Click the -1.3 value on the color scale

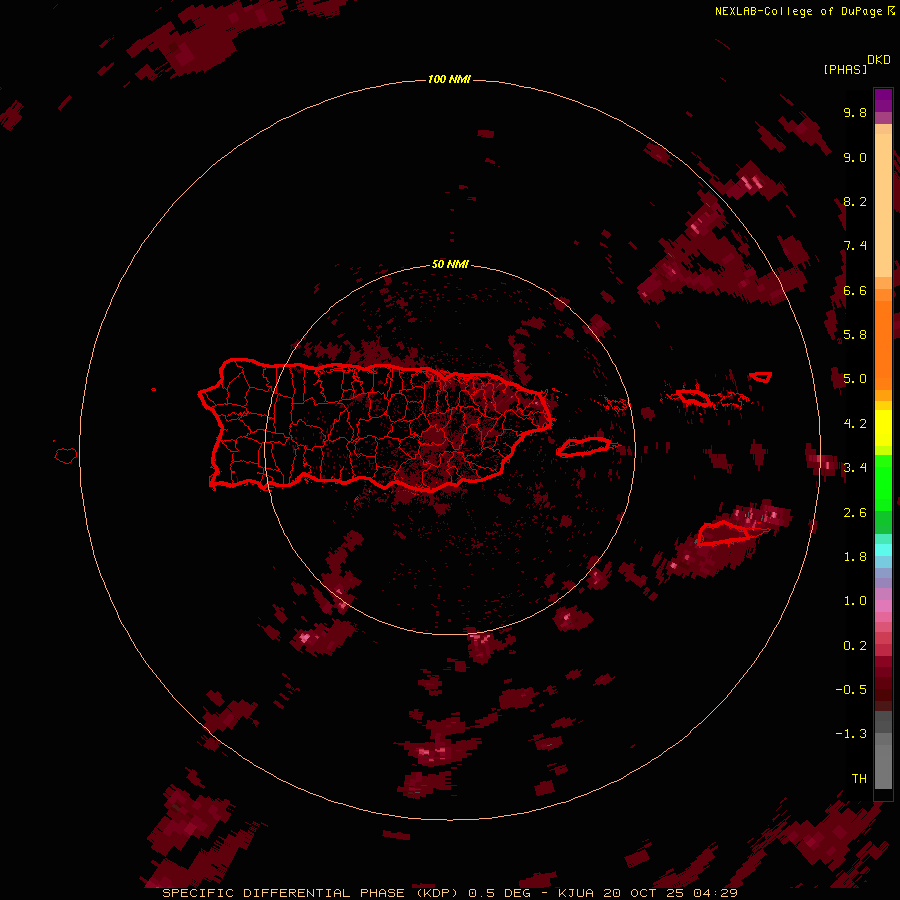coord(851,734)
